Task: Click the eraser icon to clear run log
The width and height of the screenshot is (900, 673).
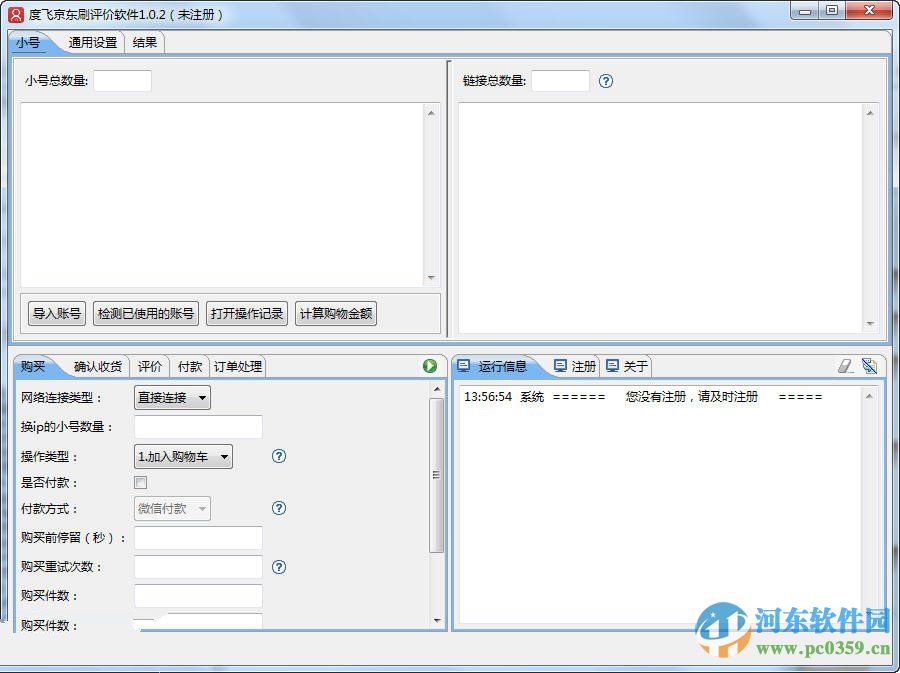Action: pyautogui.click(x=843, y=365)
